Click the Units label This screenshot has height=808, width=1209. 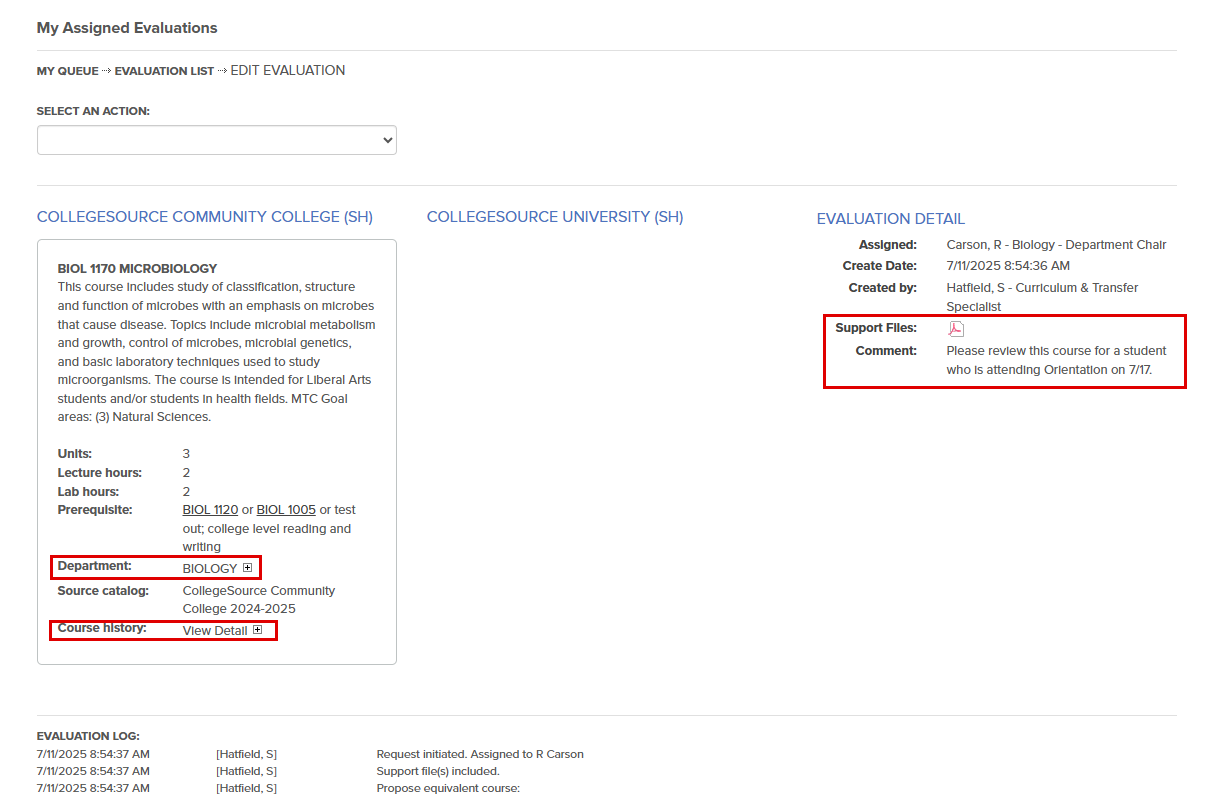[75, 454]
